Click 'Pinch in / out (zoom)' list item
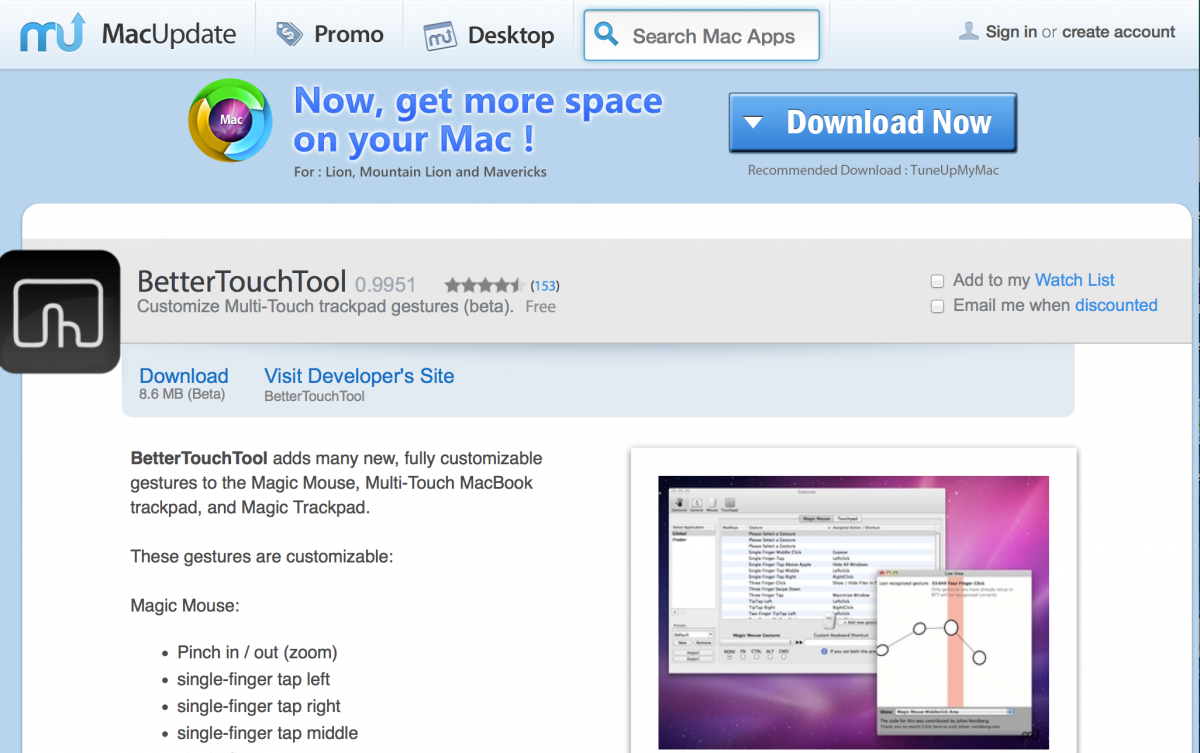 [x=257, y=652]
